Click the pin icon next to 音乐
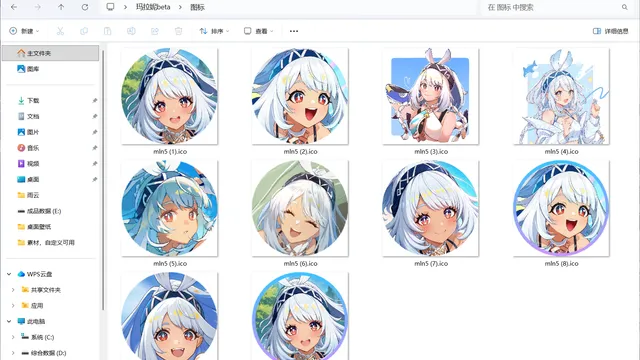 click(95, 148)
